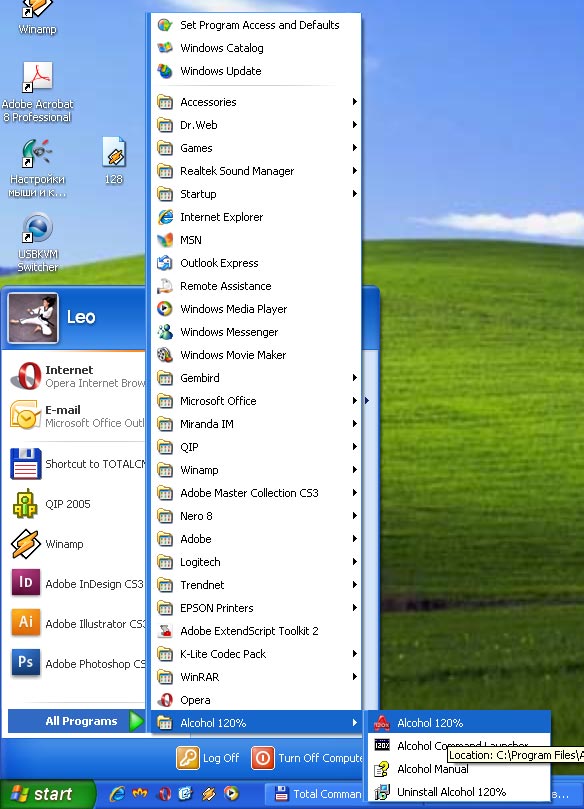
Task: Launch Windows Update
Action: pyautogui.click(x=256, y=71)
